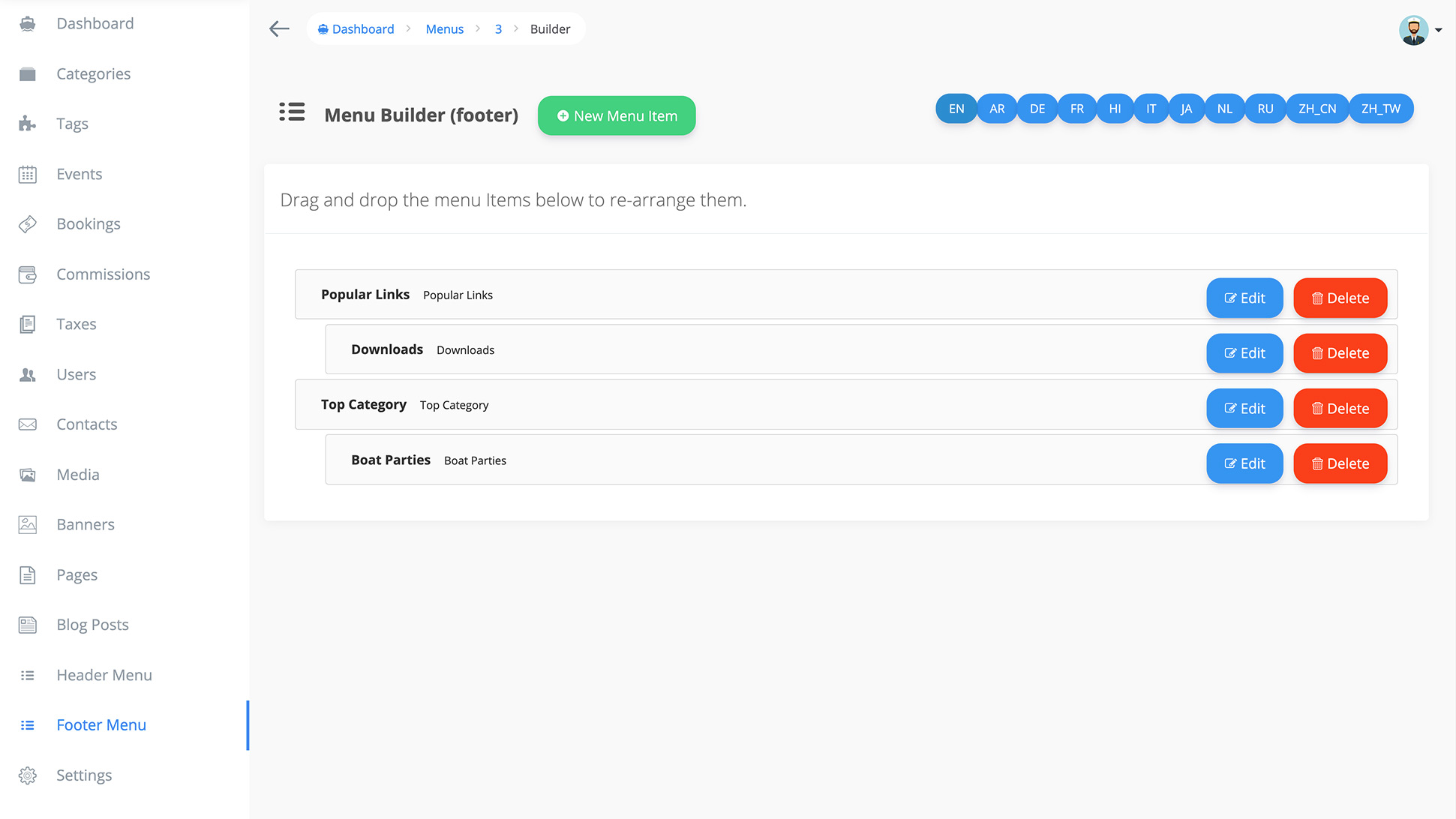Open the Events calendar icon

tap(27, 173)
